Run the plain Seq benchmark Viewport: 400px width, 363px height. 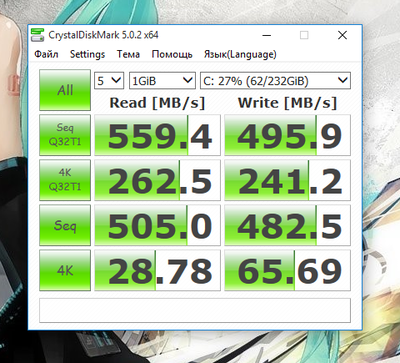[x=65, y=225]
